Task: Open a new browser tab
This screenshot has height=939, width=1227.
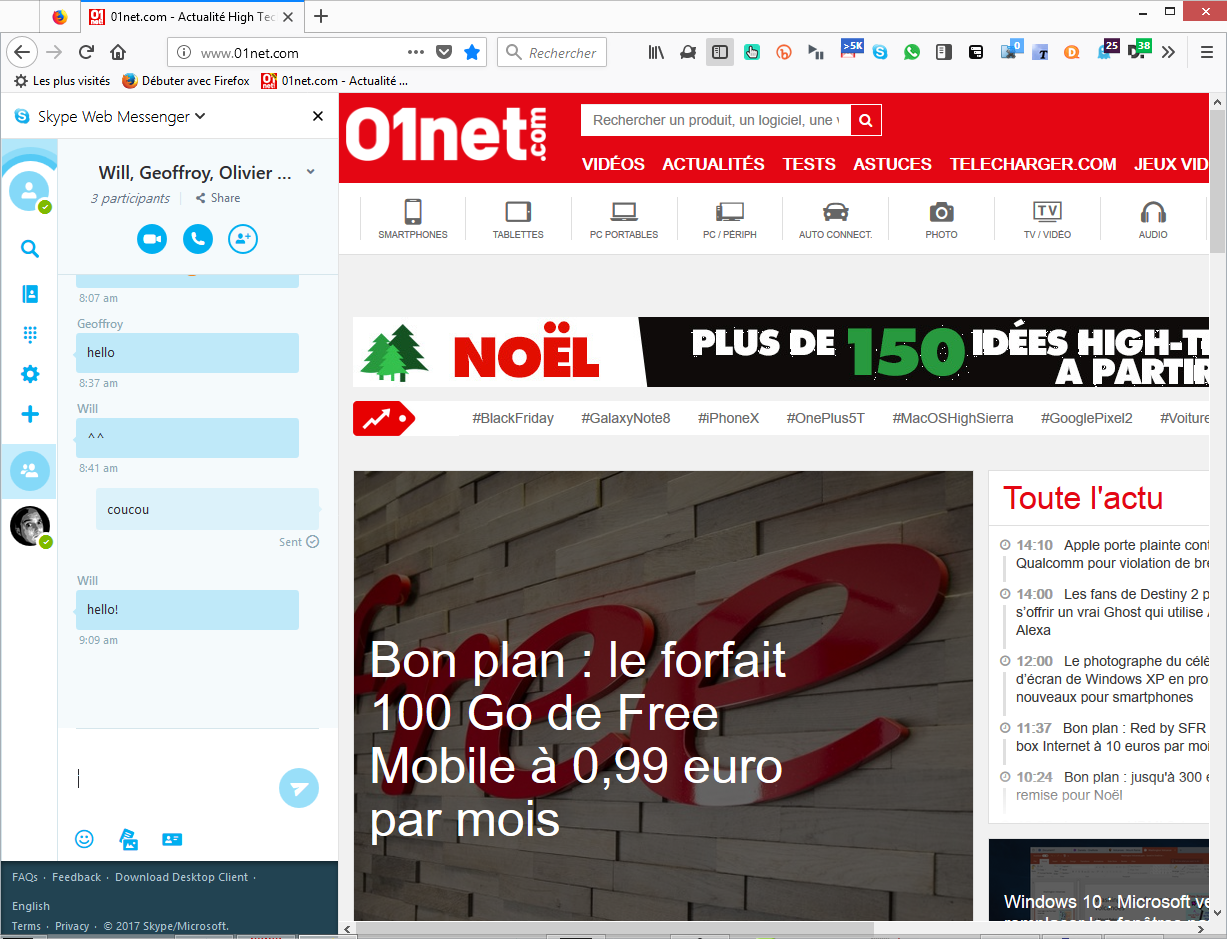Action: pyautogui.click(x=321, y=16)
